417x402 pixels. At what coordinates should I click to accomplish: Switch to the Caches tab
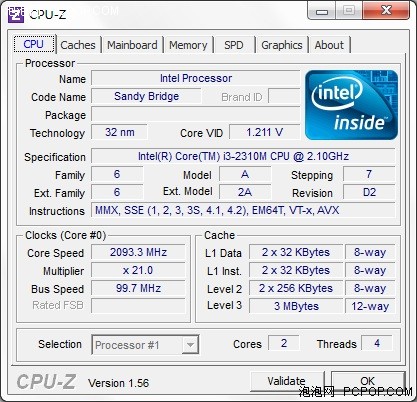point(78,45)
